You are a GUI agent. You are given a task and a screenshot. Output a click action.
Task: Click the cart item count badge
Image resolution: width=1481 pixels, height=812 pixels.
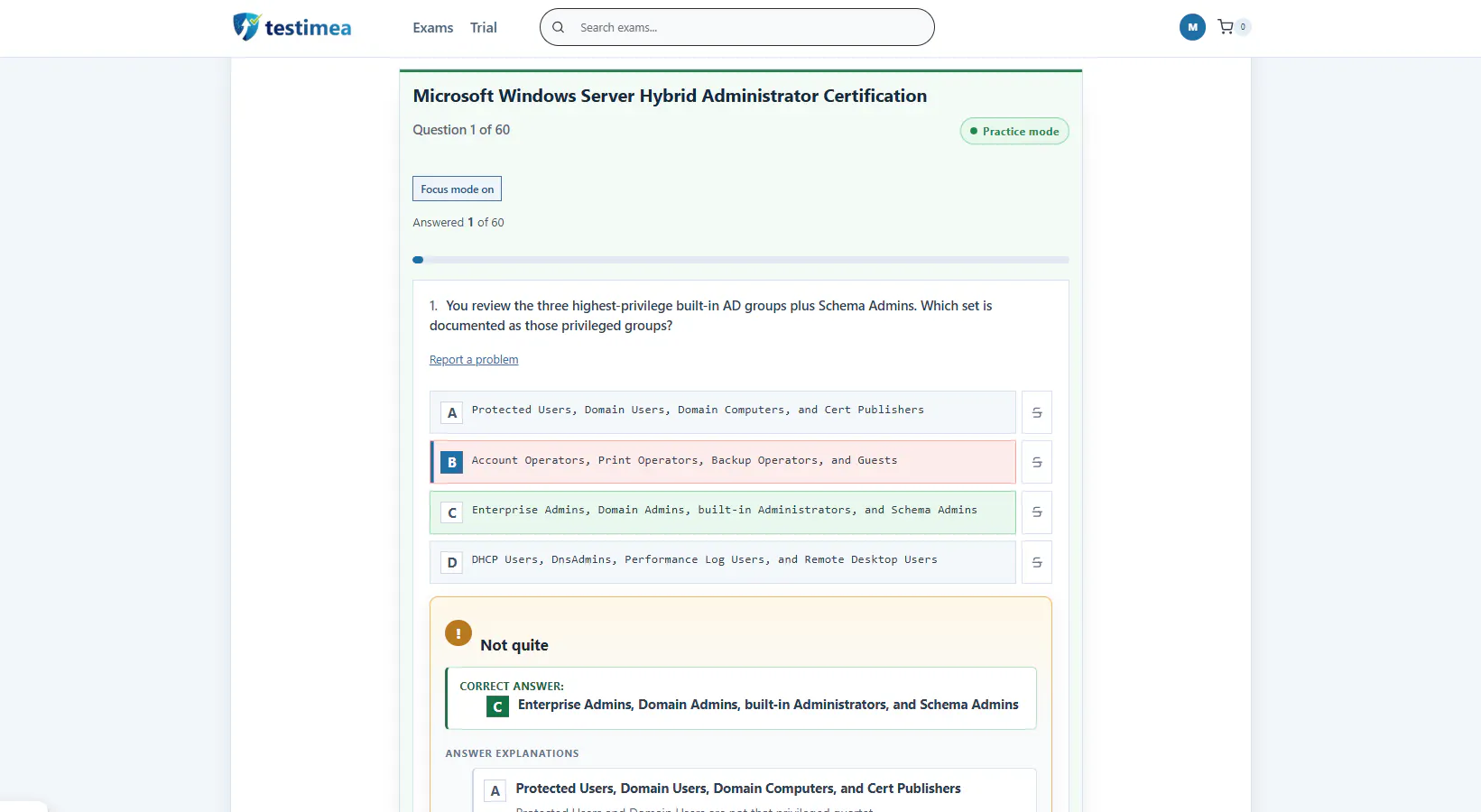(1243, 27)
